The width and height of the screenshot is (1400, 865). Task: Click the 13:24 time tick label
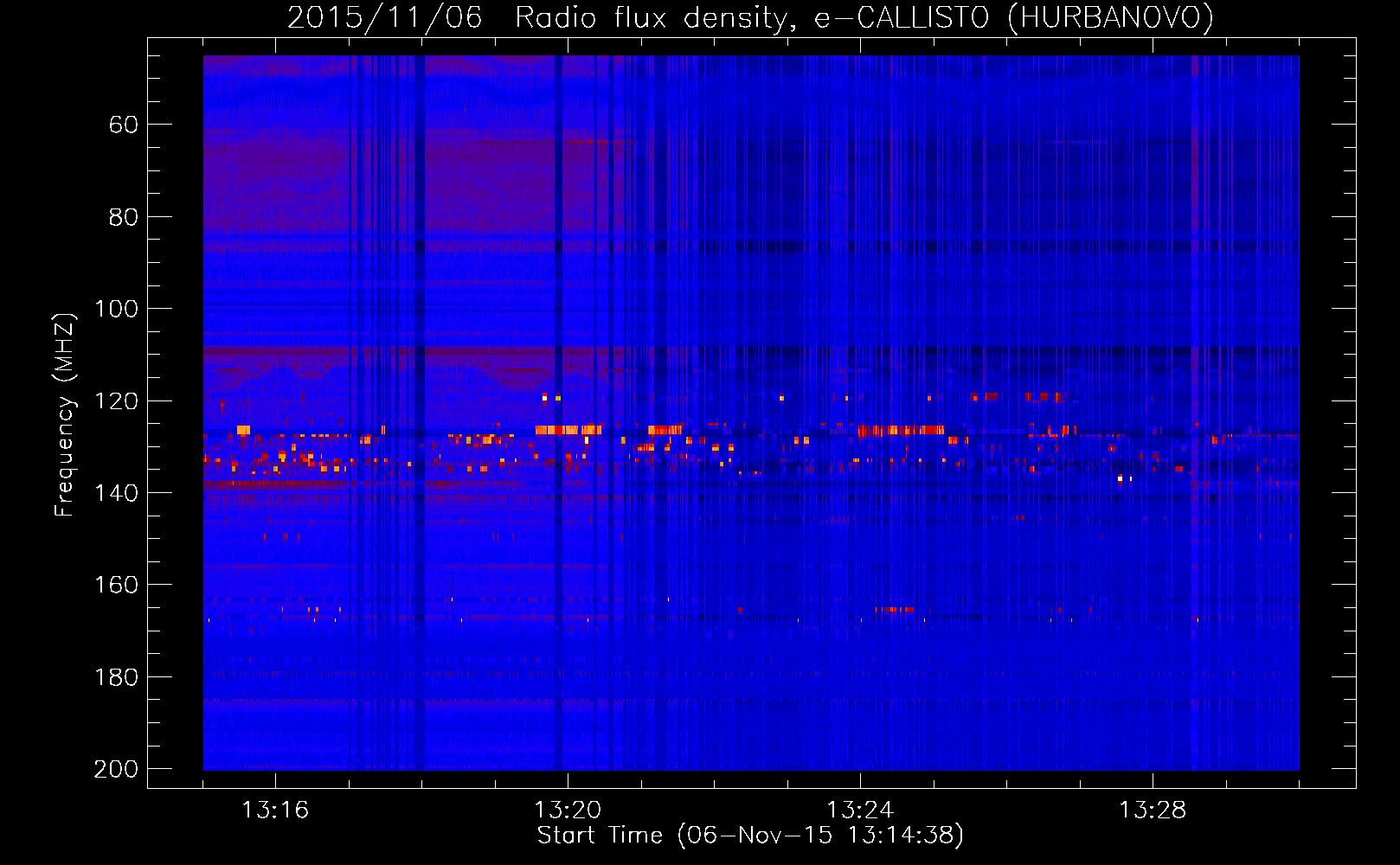point(860,811)
